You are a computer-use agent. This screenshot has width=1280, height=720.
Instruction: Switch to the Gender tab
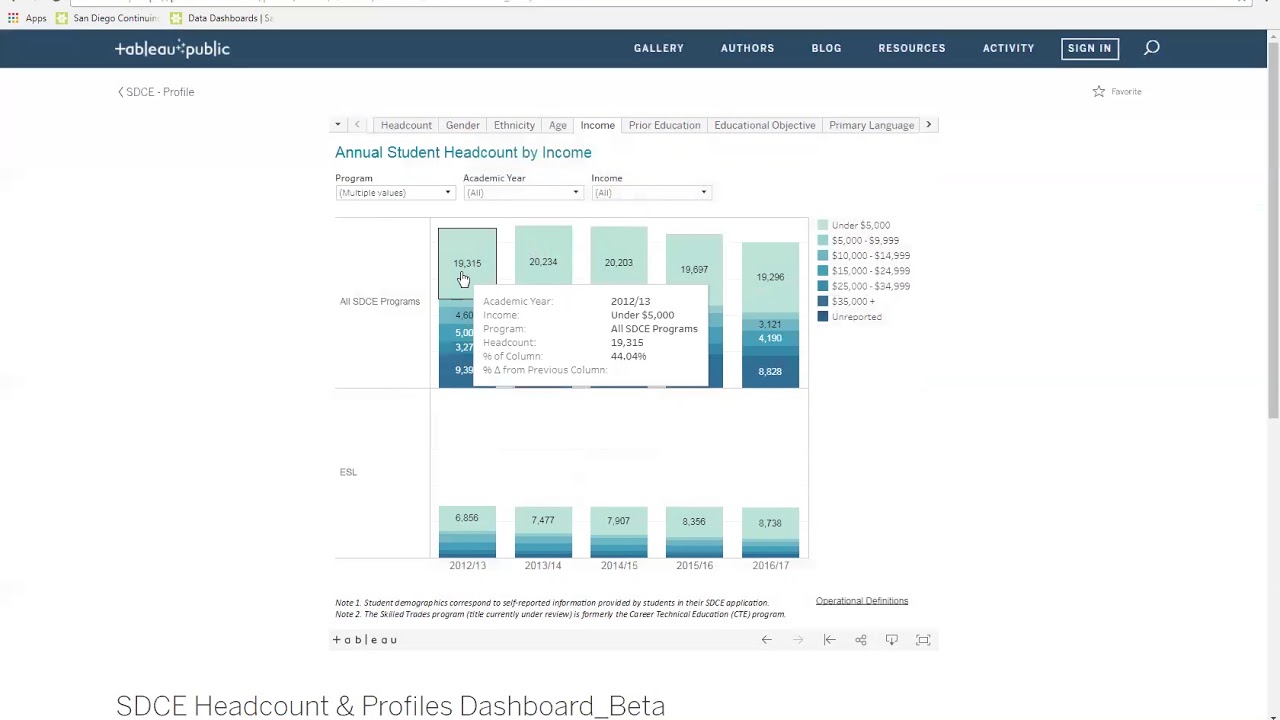point(463,125)
